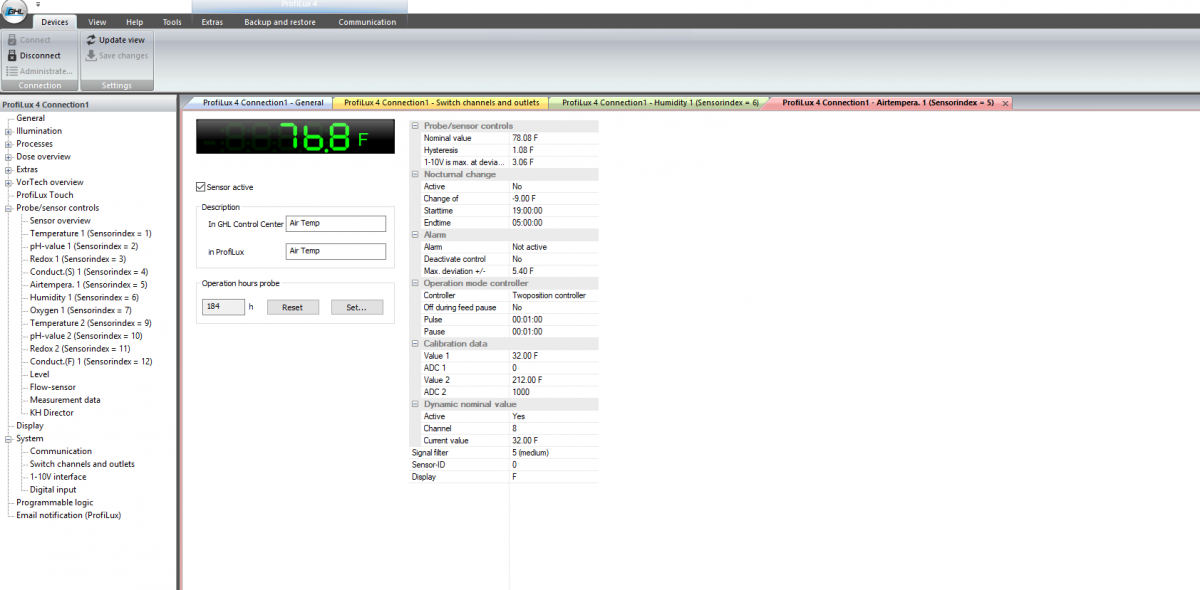Open the Devices ribbon tab
The height and width of the screenshot is (590, 1200).
click(55, 22)
